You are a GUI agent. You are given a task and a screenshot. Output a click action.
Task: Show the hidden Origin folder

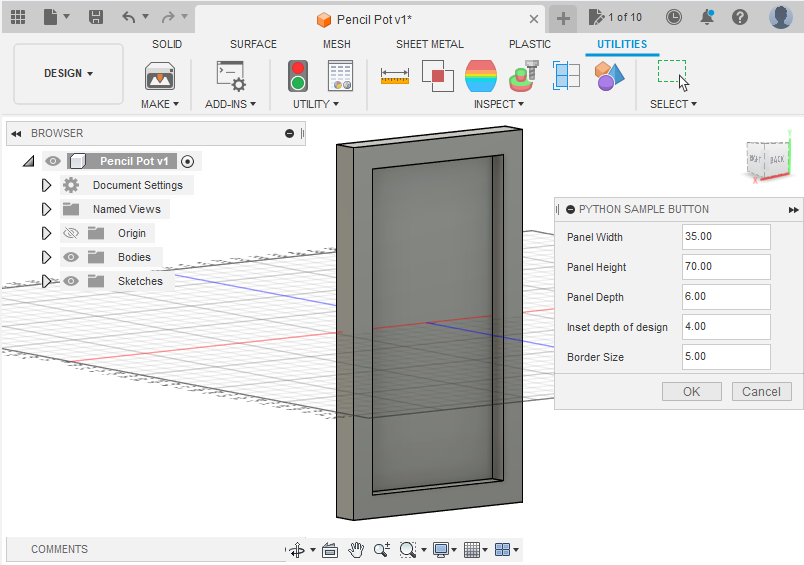(x=71, y=233)
